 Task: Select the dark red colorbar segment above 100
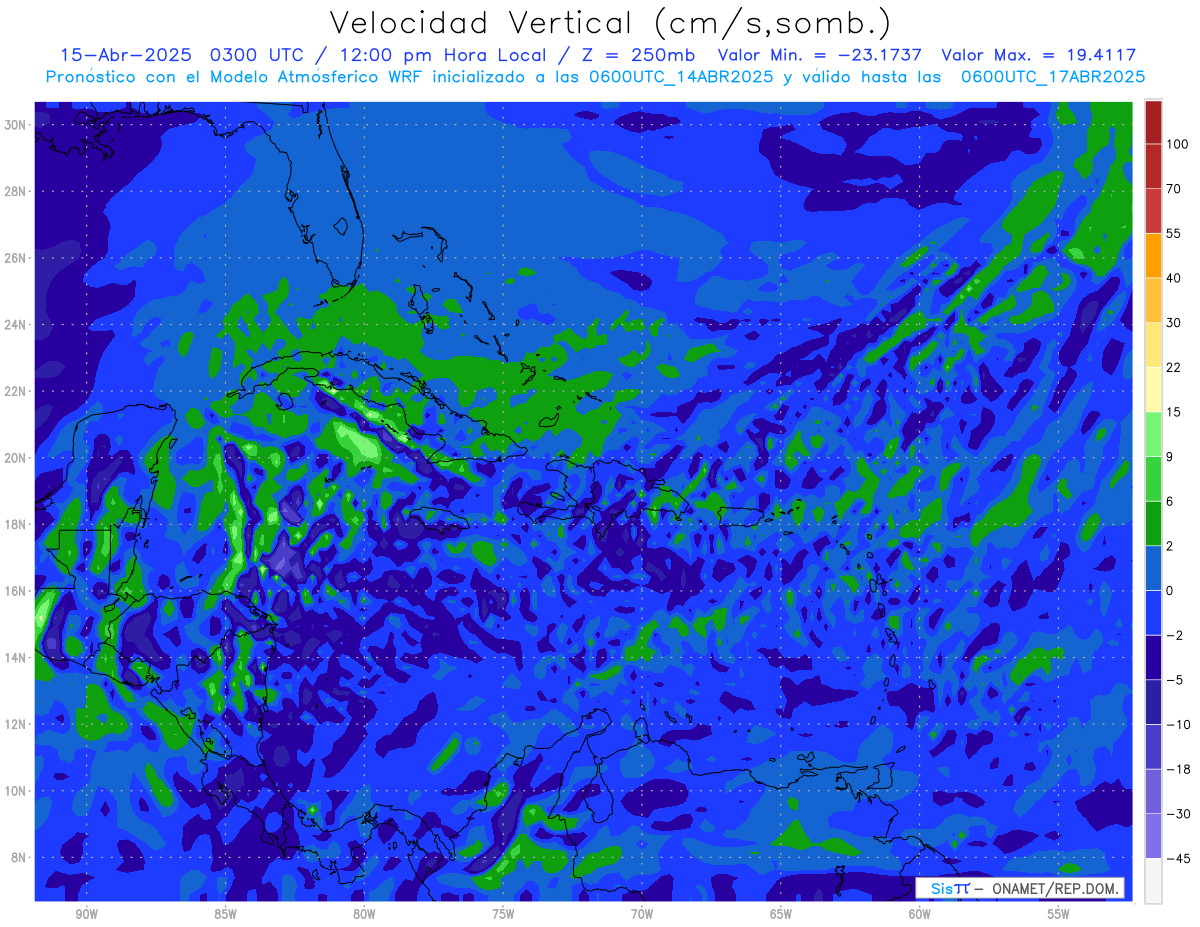[x=1153, y=122]
